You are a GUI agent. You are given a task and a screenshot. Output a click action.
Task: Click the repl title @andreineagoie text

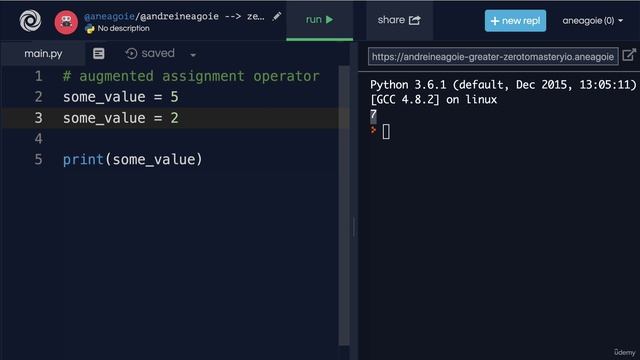pos(179,16)
